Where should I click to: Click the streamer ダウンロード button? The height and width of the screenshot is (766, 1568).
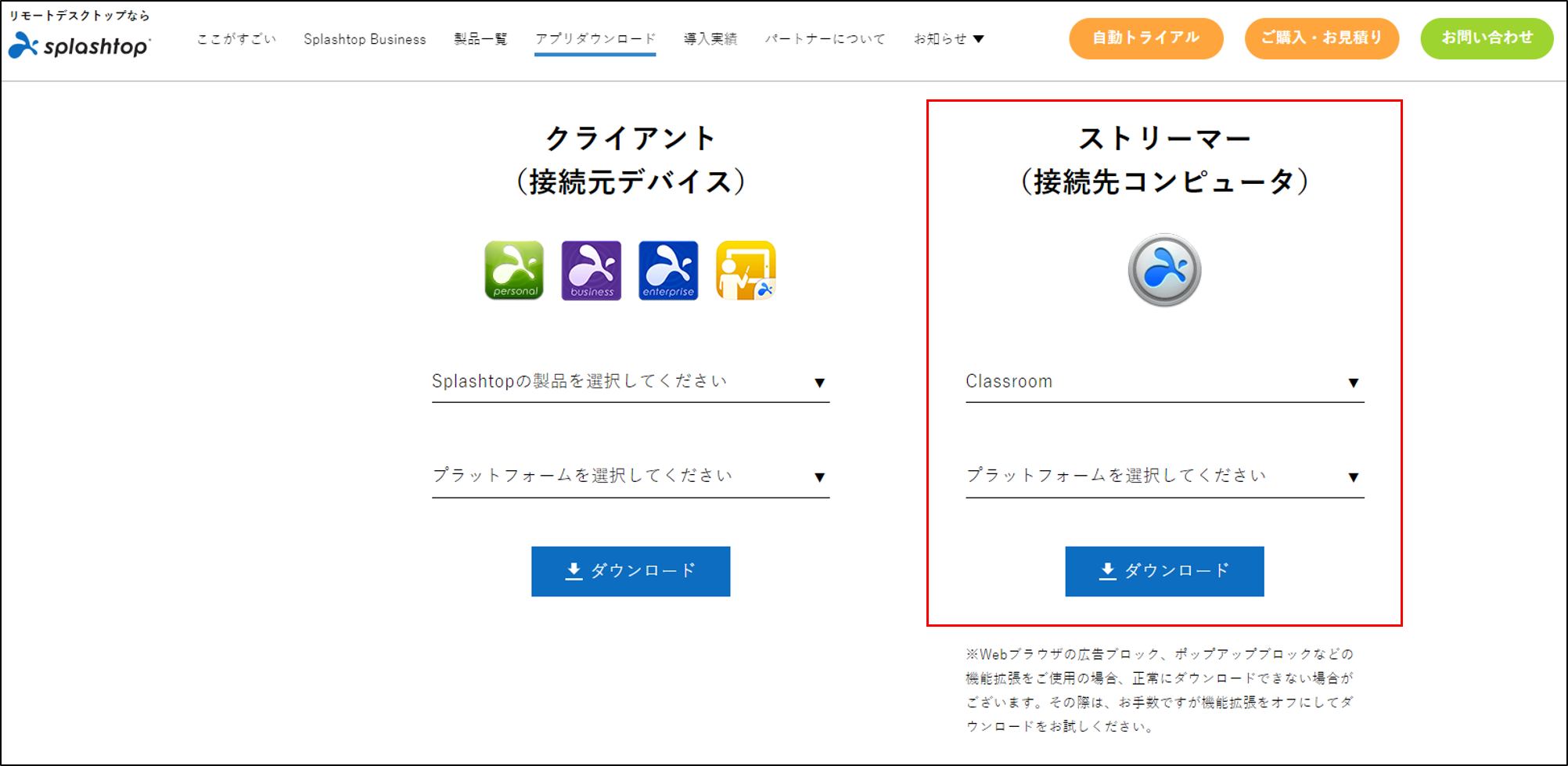[1164, 571]
